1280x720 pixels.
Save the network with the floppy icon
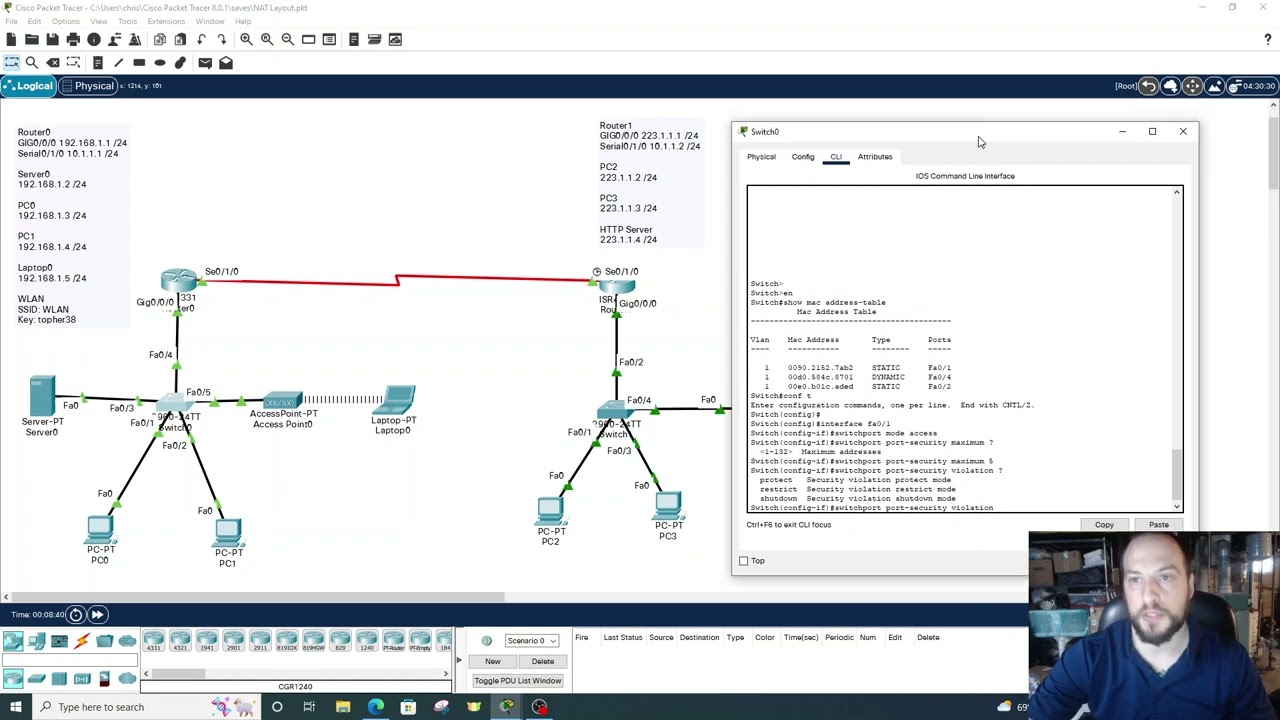click(x=52, y=39)
